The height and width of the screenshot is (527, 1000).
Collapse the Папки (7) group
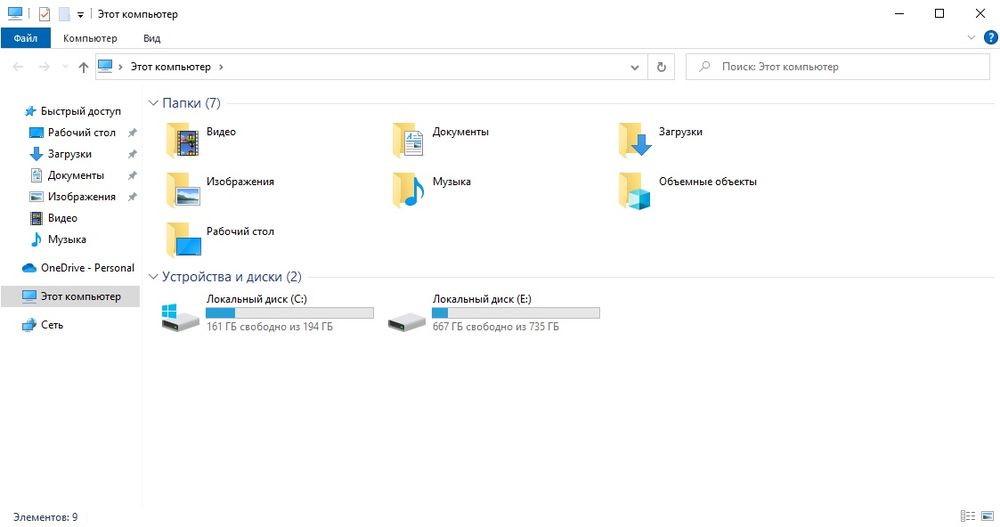pyautogui.click(x=153, y=103)
